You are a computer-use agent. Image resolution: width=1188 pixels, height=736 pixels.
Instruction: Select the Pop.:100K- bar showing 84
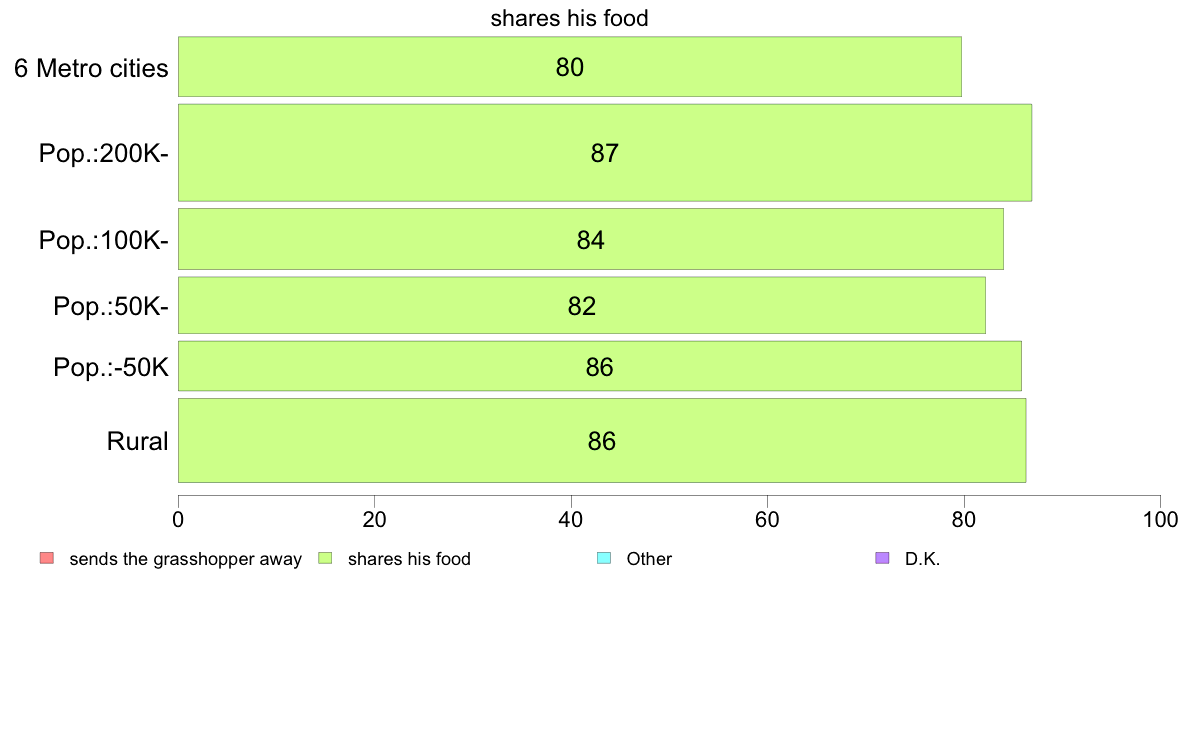click(x=591, y=239)
